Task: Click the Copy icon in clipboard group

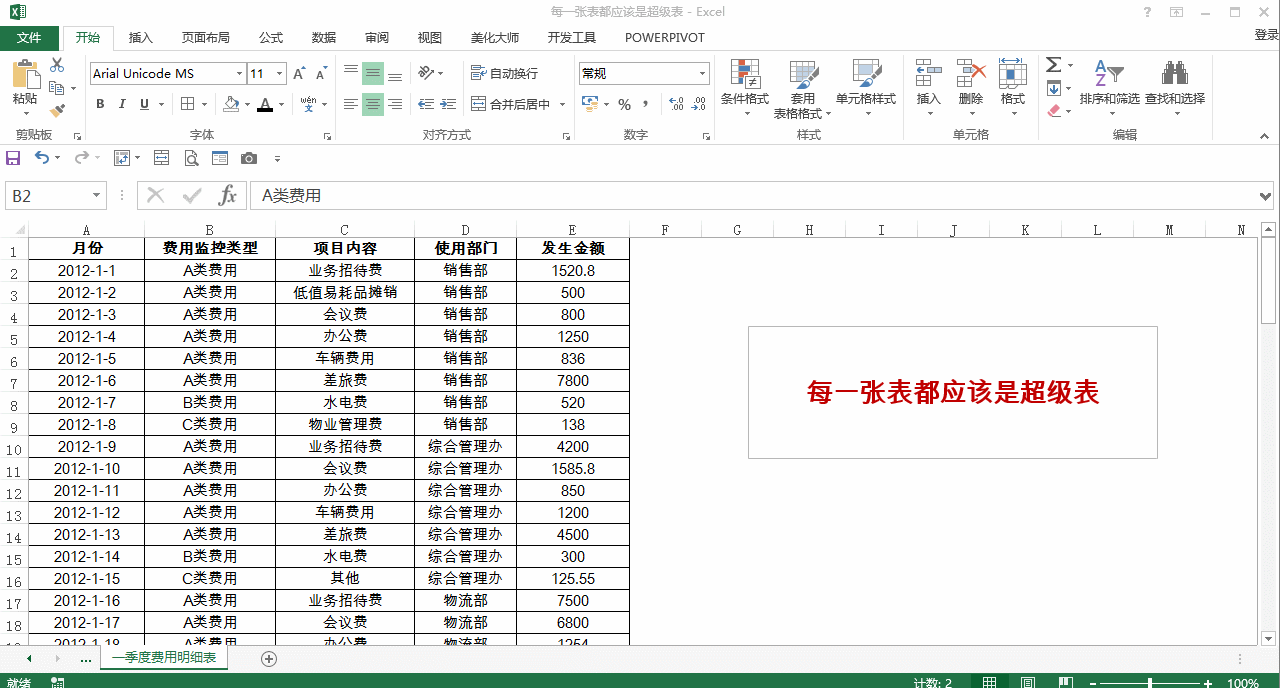Action: pyautogui.click(x=55, y=88)
